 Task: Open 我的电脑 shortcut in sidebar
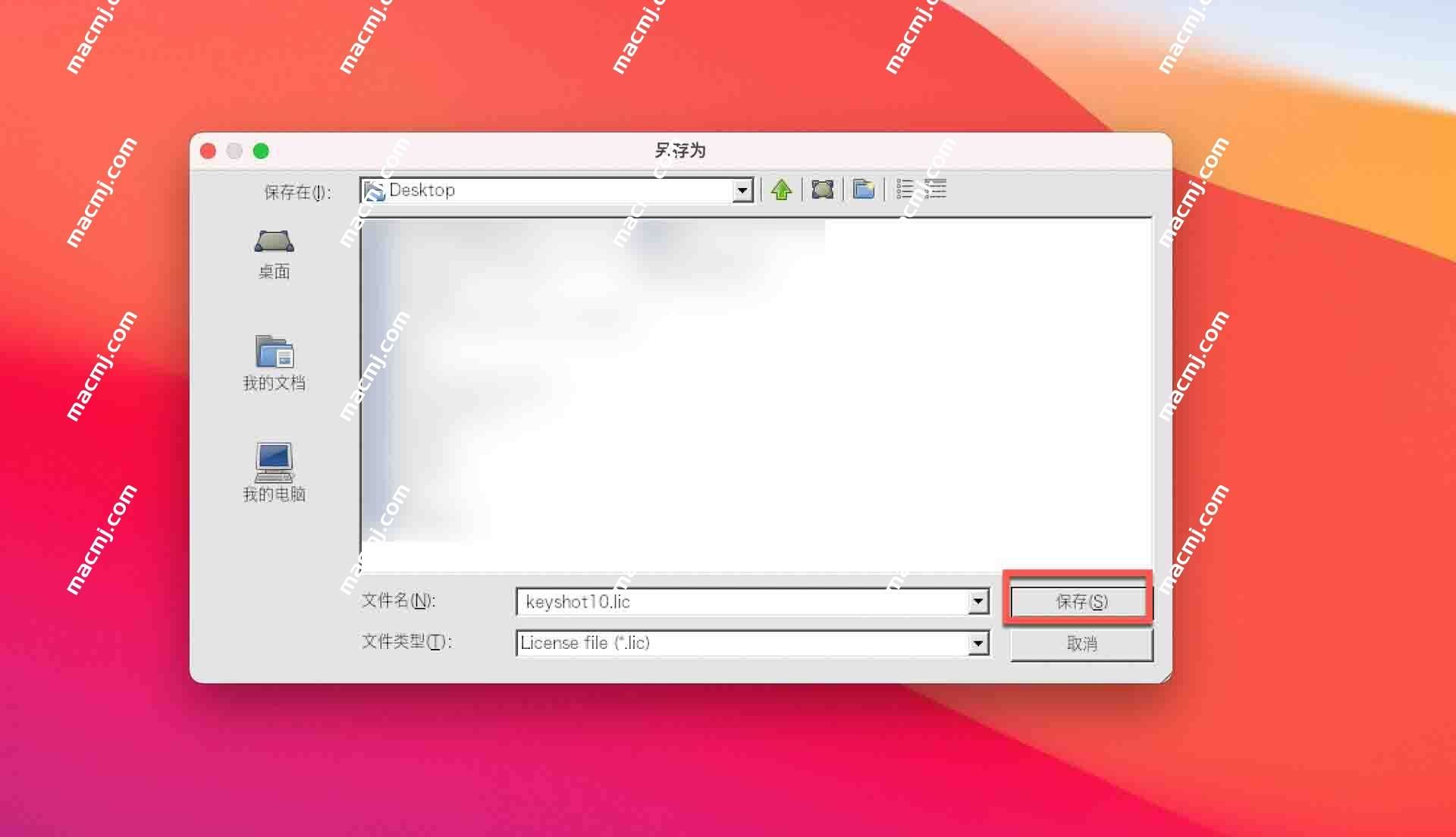click(274, 472)
